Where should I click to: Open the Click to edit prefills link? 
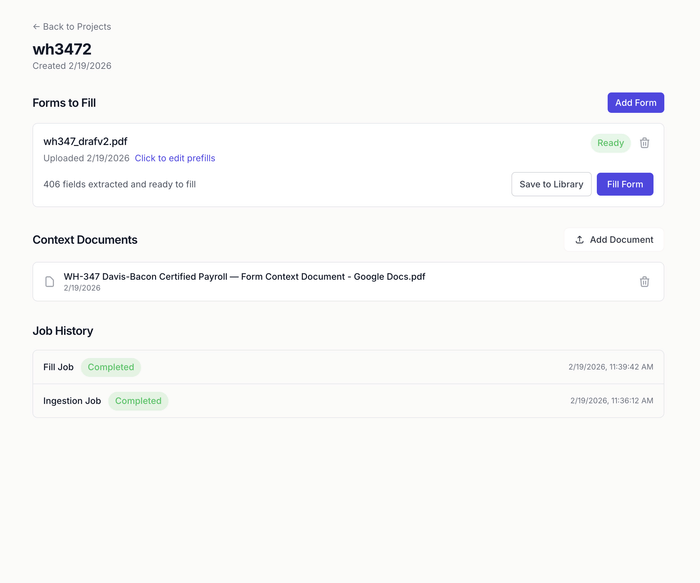pos(175,158)
